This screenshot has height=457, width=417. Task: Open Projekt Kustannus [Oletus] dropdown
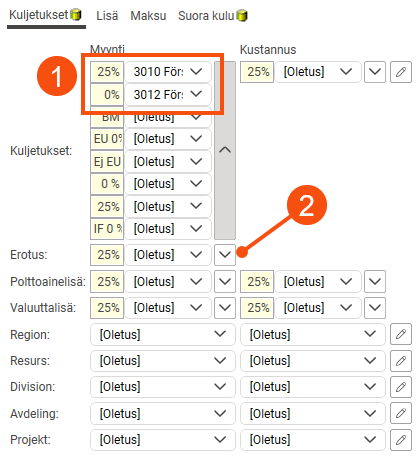(313, 440)
